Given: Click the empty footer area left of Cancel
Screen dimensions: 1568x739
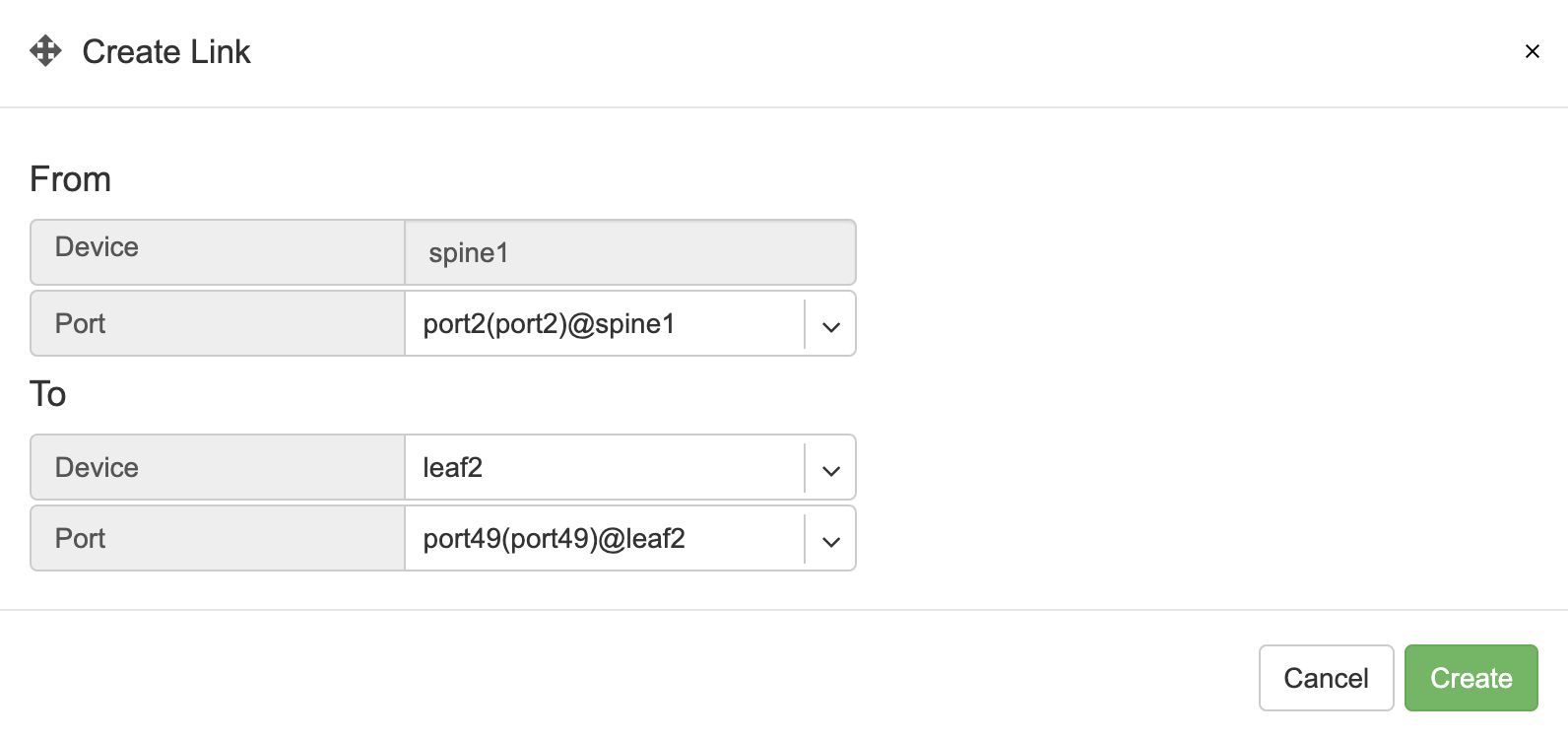Looking at the screenshot, I should 630,678.
